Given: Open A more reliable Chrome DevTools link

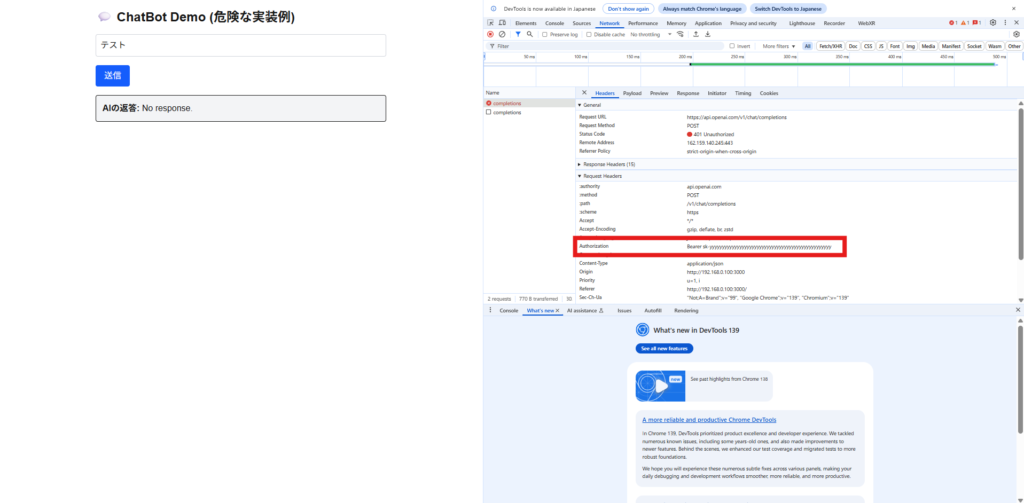Looking at the screenshot, I should click(x=709, y=419).
